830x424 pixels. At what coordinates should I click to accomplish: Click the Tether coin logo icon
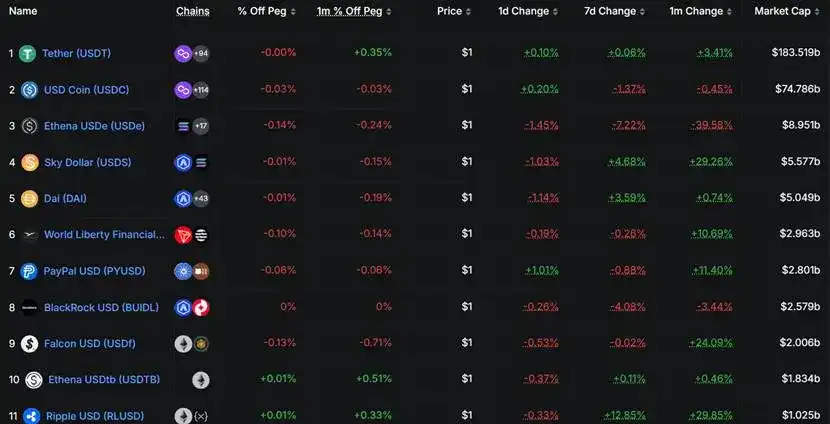point(29,53)
